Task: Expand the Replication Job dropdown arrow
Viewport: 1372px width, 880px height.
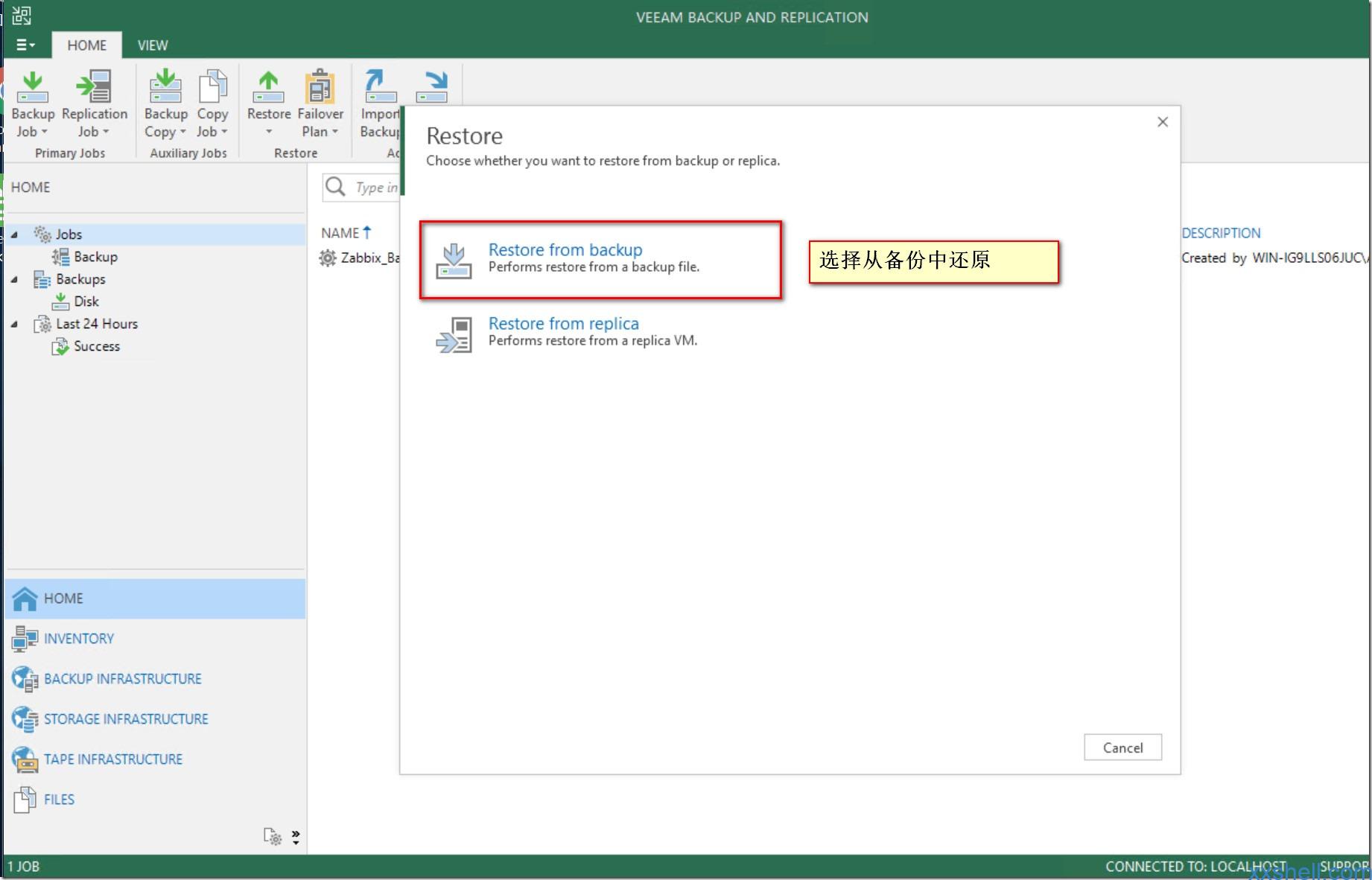Action: 106,132
